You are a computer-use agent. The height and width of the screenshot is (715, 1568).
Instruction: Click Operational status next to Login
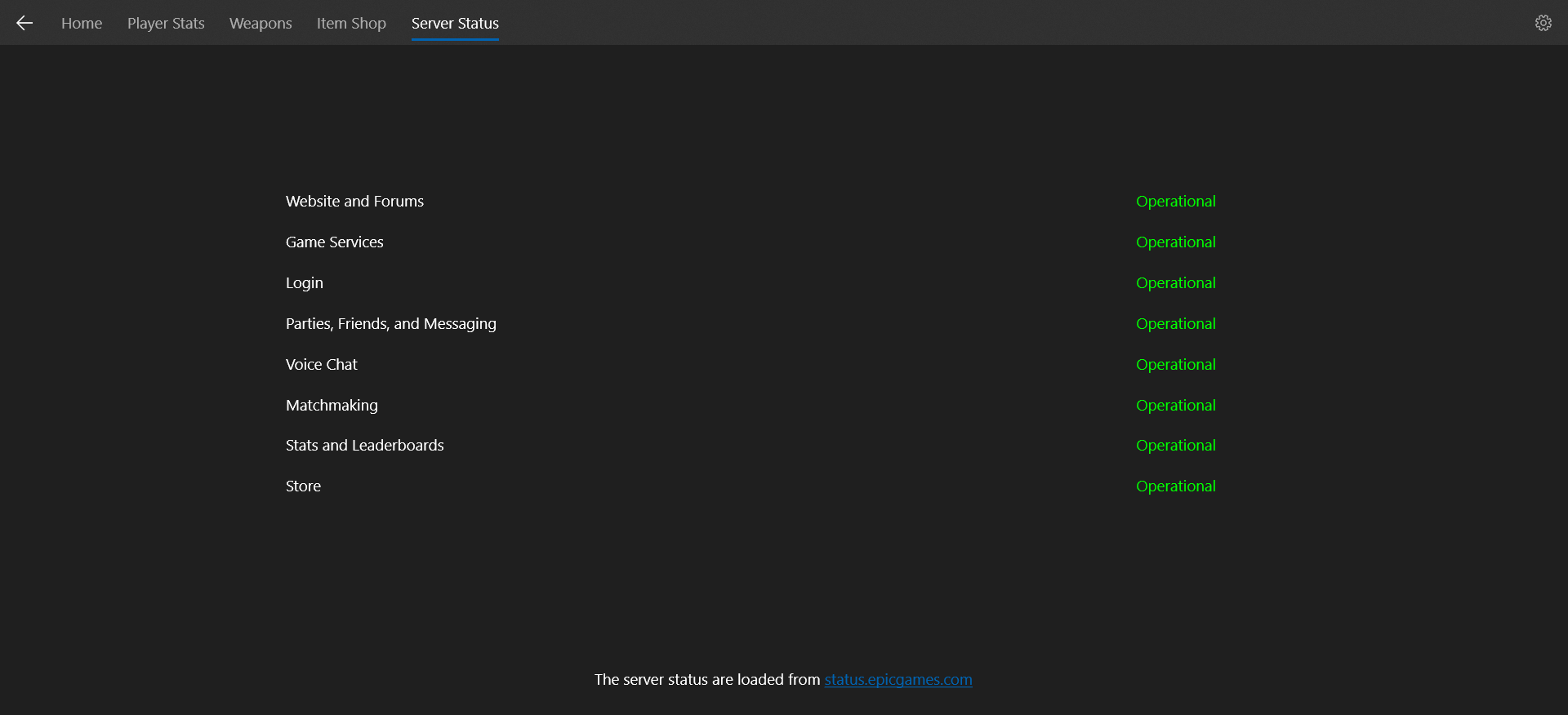pyautogui.click(x=1176, y=283)
